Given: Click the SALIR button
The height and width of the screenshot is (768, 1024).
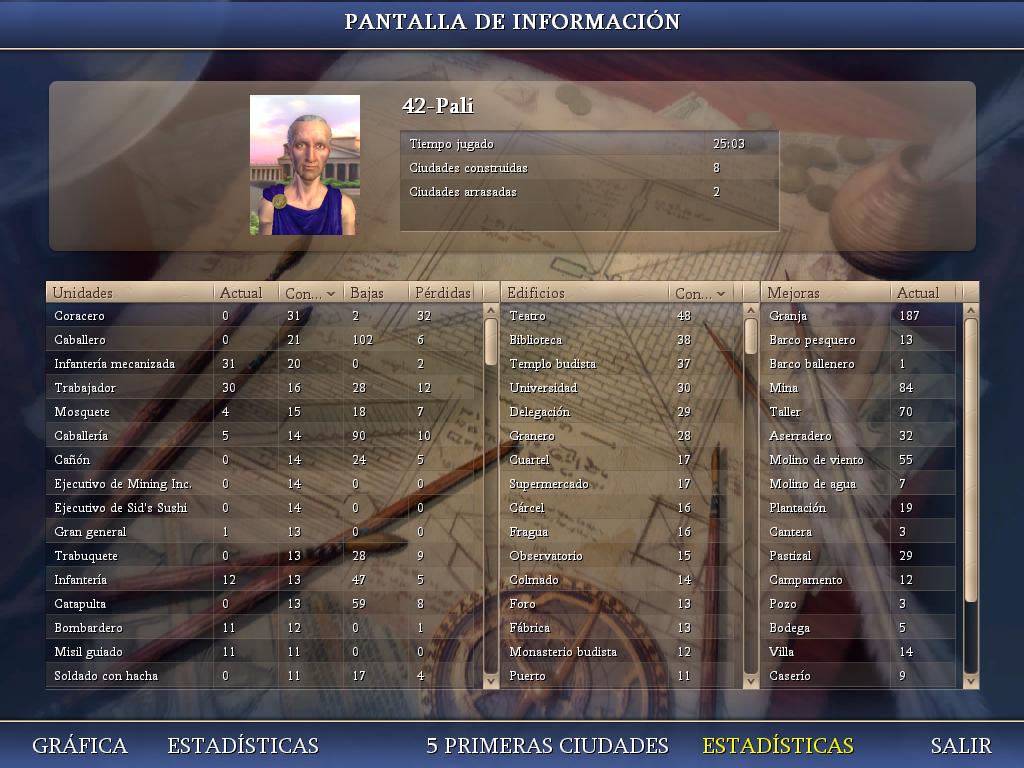Looking at the screenshot, I should pos(961,746).
